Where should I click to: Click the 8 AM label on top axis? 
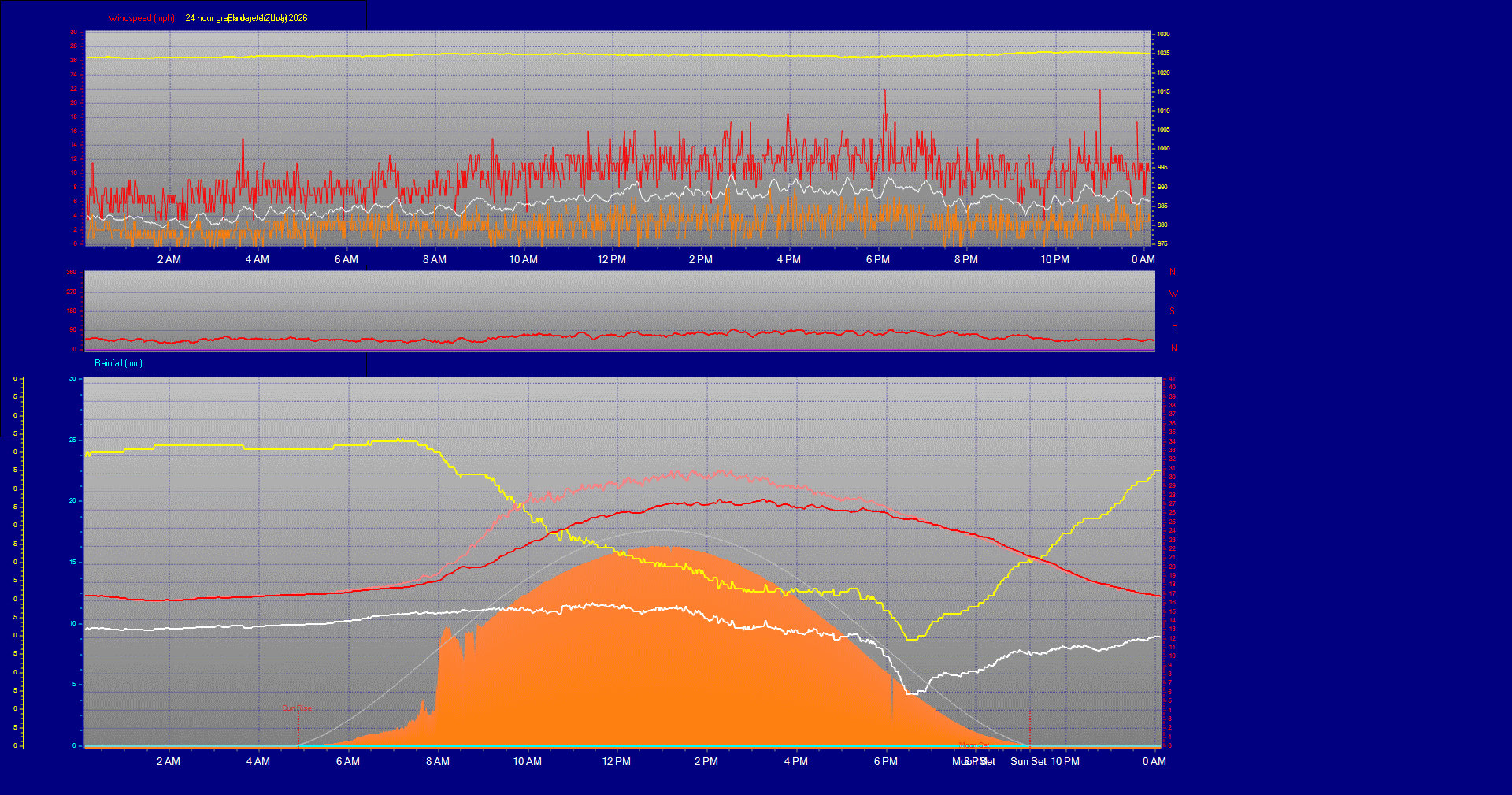point(434,259)
